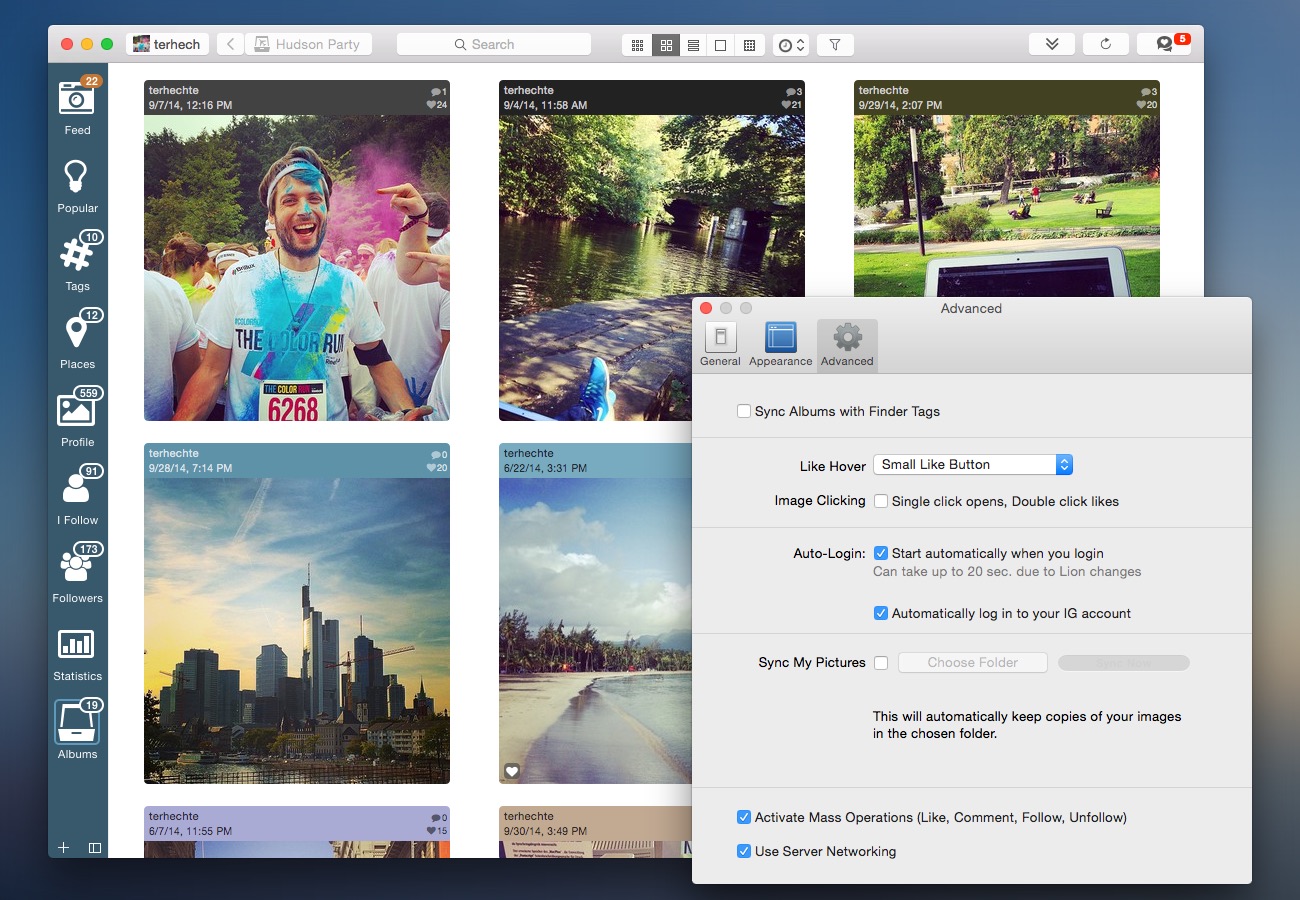Show the Followers list
Screen dimensions: 1300x900
77,574
